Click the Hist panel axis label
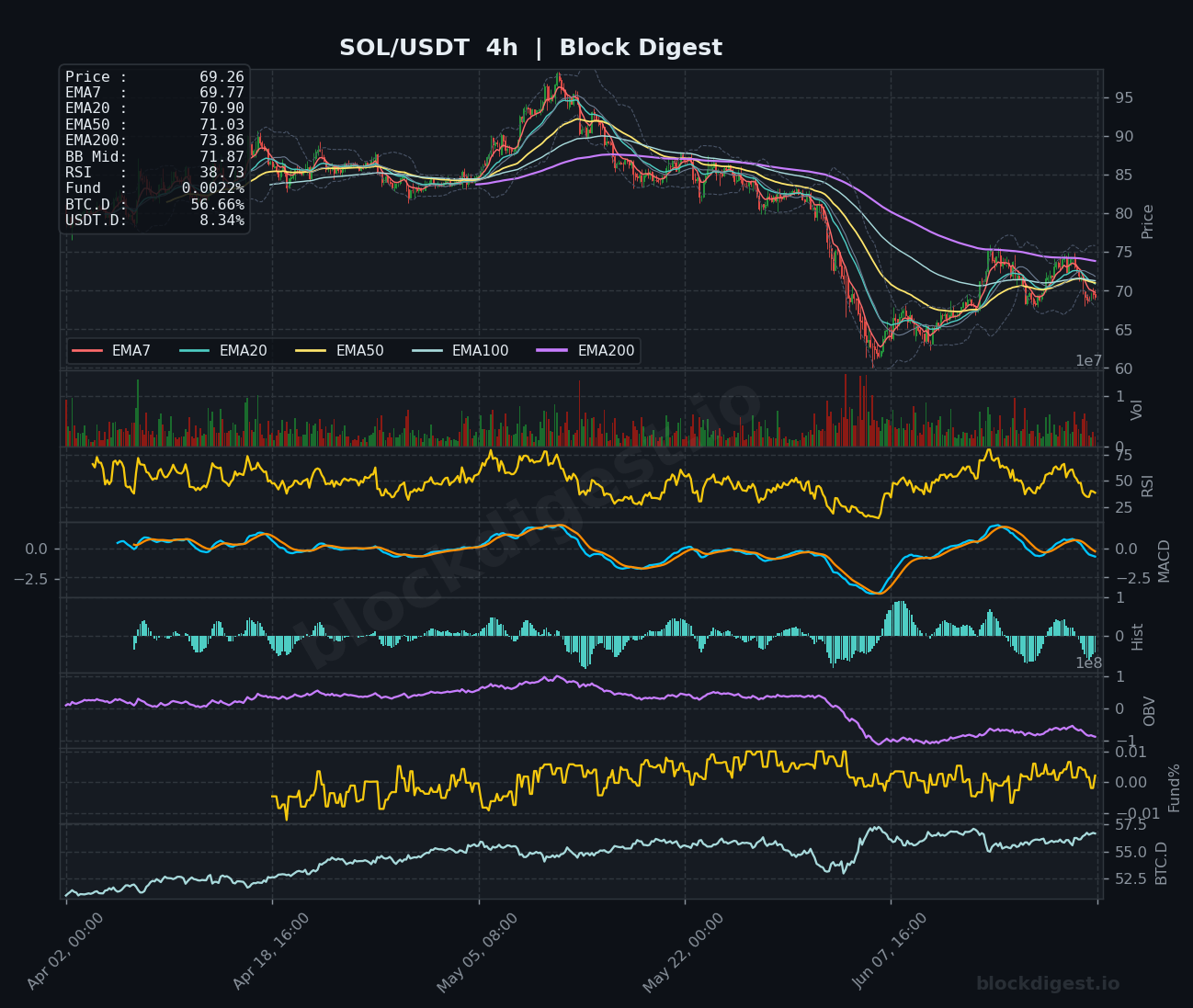Viewport: 1193px width, 1008px height. [x=1137, y=637]
